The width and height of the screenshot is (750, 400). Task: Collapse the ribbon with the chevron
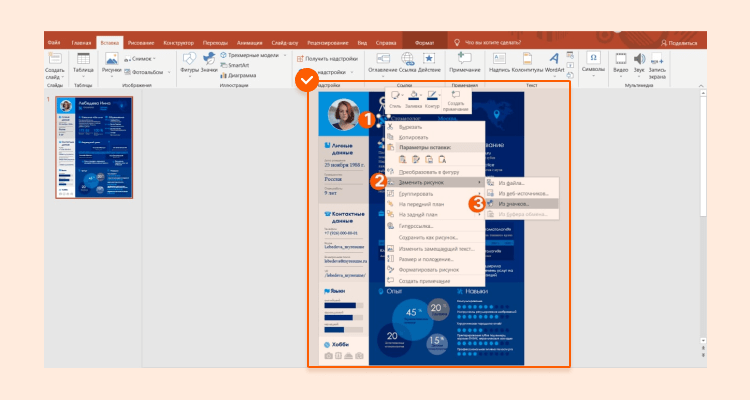[x=701, y=86]
